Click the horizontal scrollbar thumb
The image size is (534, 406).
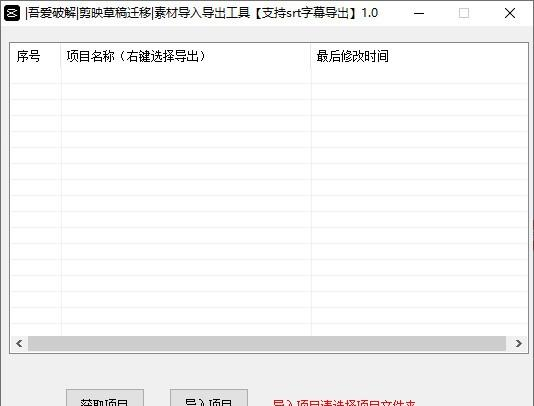pyautogui.click(x=267, y=343)
